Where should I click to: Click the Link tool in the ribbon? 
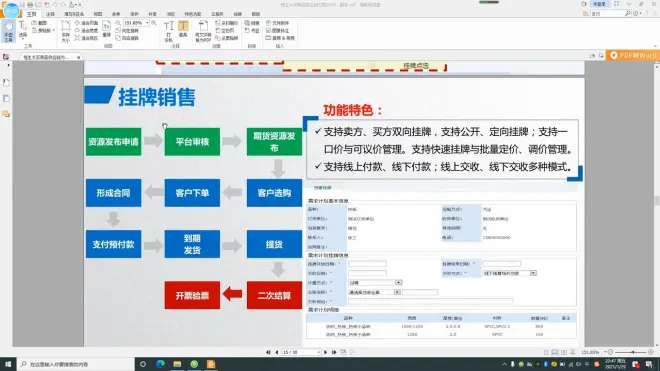pos(252,23)
